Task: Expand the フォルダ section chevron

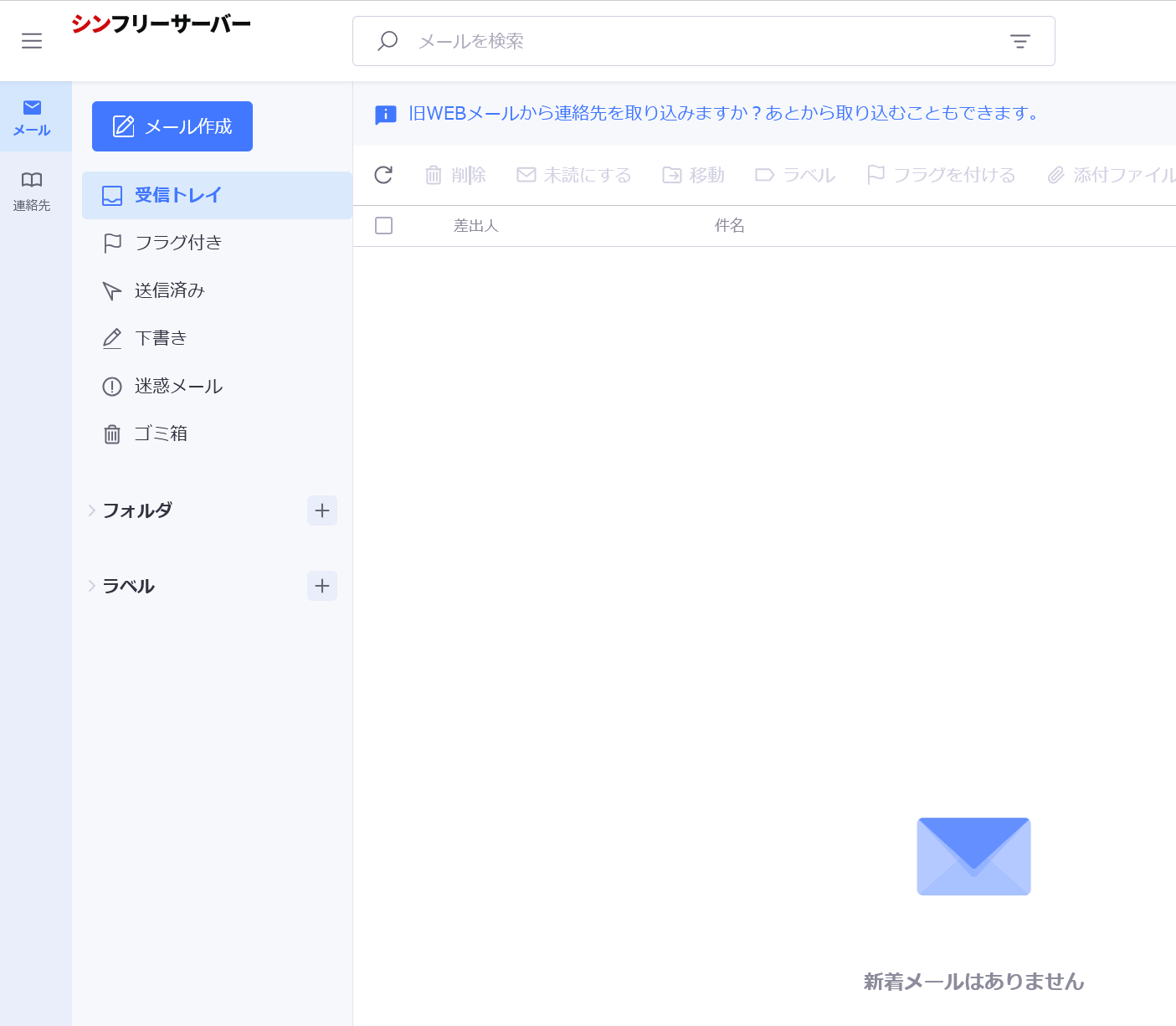Action: 91,510
